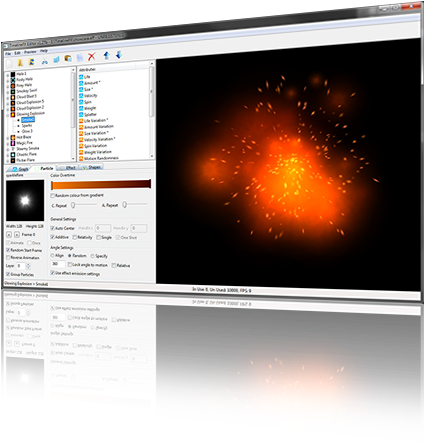Image resolution: width=424 pixels, height=443 pixels.
Task: Click the blue graph icon beside Splatter
Action: coord(81,115)
